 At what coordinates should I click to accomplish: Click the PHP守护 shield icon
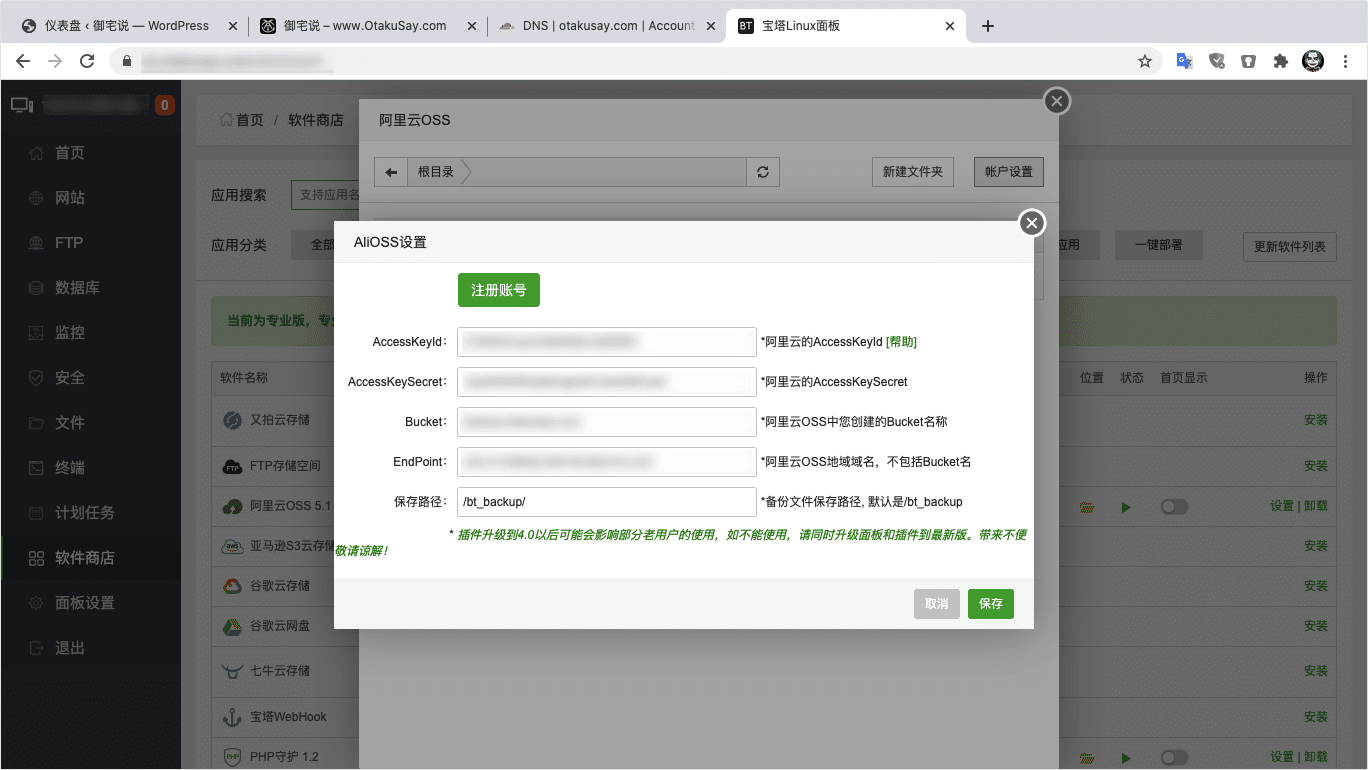232,757
